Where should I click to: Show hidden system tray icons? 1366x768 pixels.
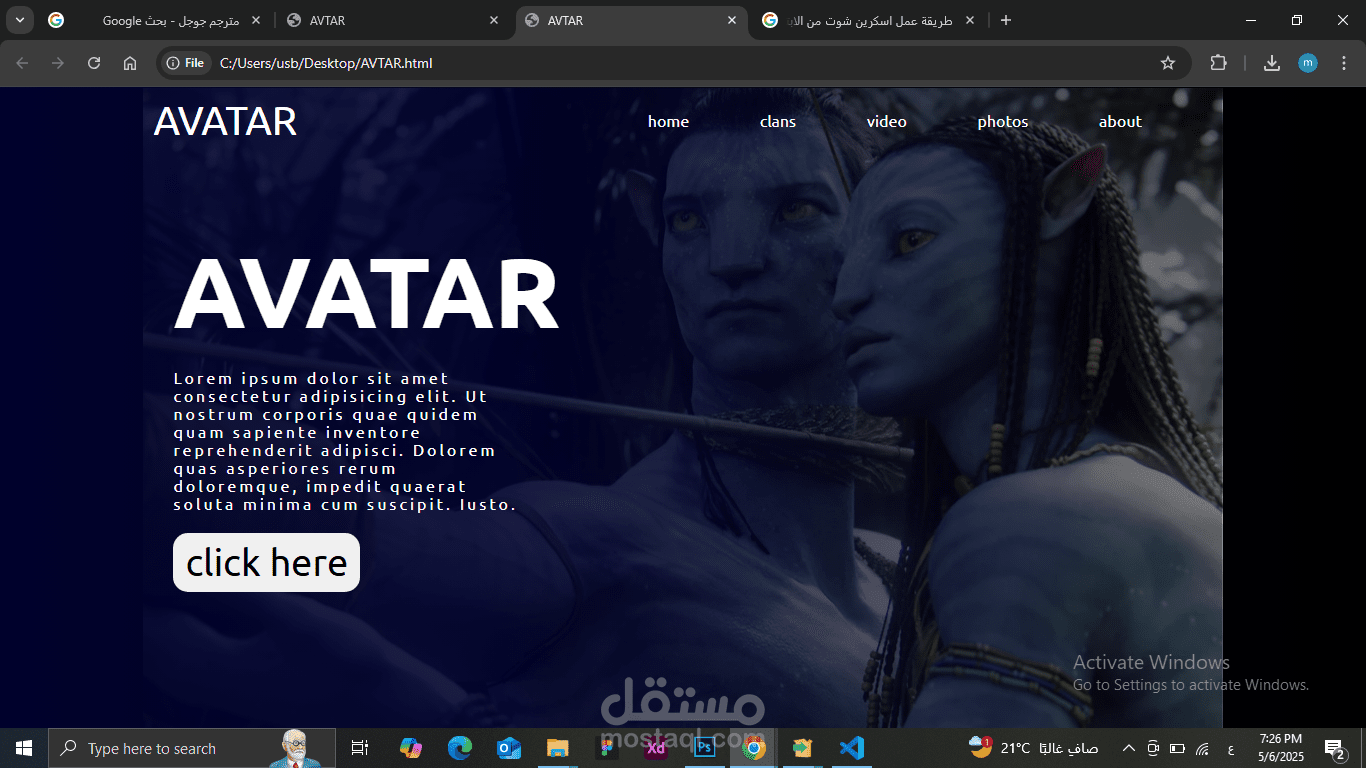click(1129, 748)
